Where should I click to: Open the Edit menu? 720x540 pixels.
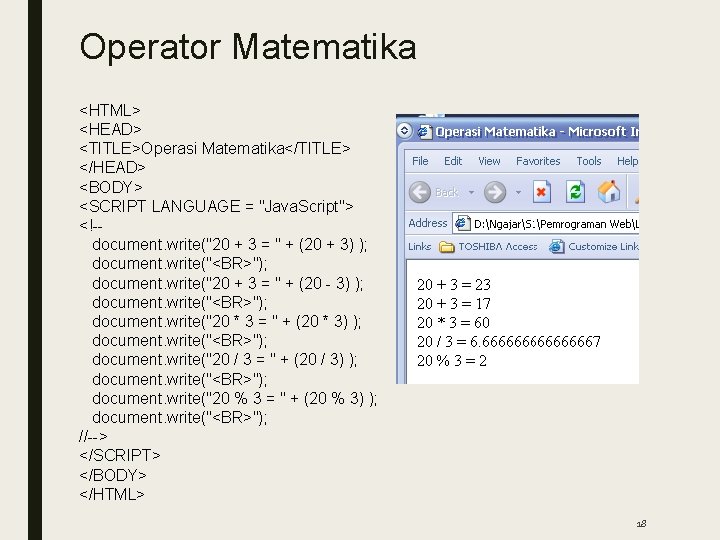point(453,161)
